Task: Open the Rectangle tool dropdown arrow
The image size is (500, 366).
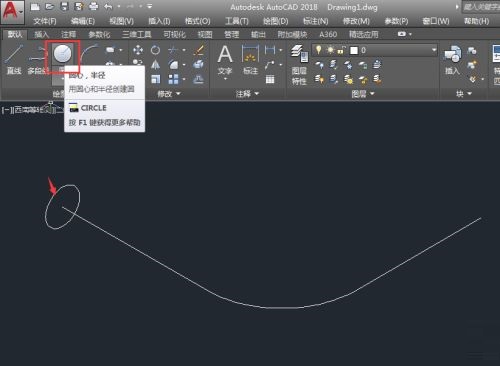Action: coord(121,50)
